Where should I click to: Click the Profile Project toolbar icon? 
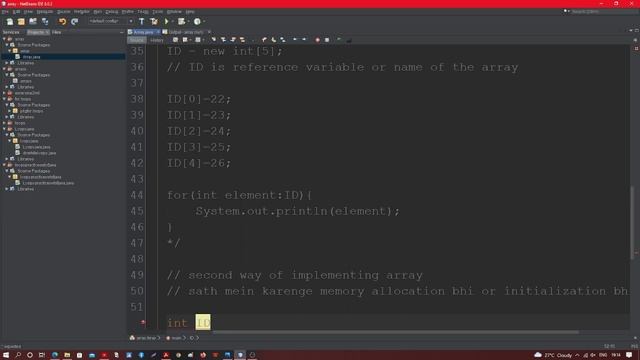tap(197, 21)
